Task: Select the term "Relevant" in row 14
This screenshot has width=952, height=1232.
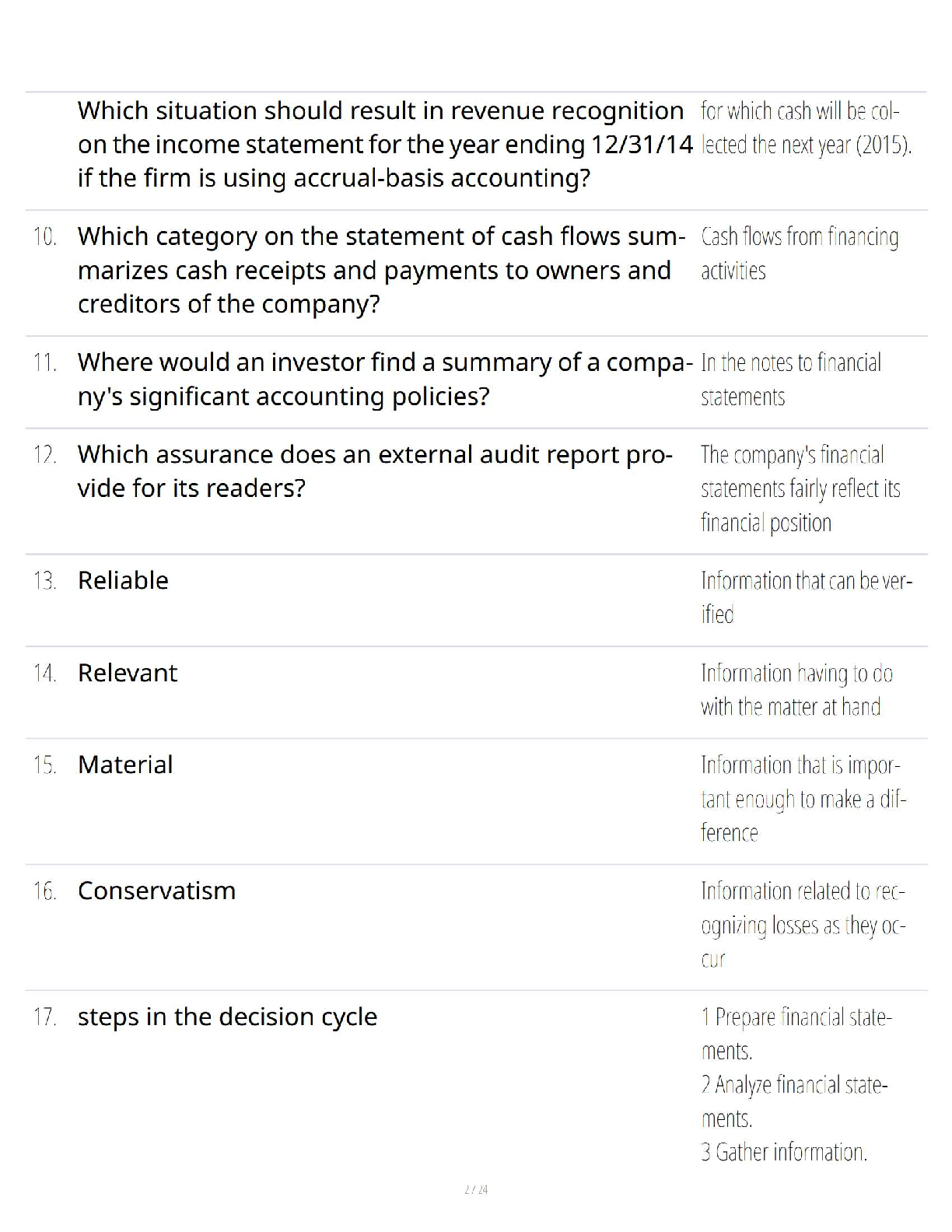Action: coord(128,673)
